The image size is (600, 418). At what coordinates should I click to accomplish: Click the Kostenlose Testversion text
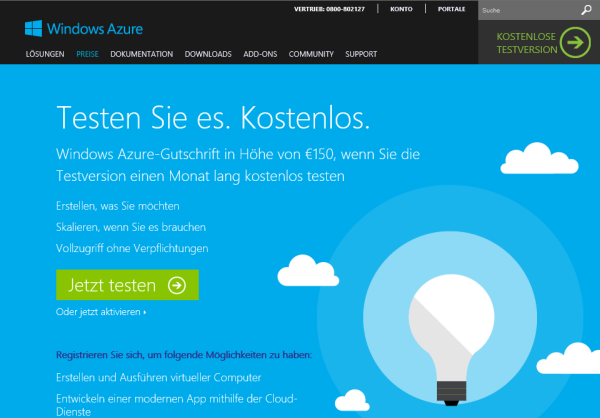click(527, 43)
